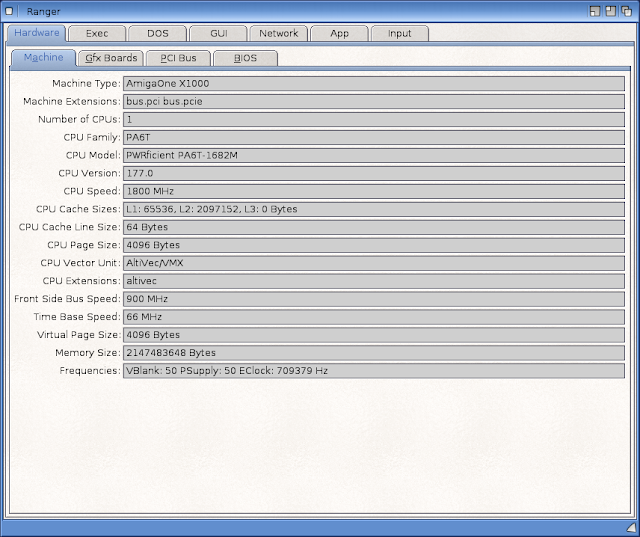Click the CPU Speed field showing 1800 MHz

coord(374,191)
